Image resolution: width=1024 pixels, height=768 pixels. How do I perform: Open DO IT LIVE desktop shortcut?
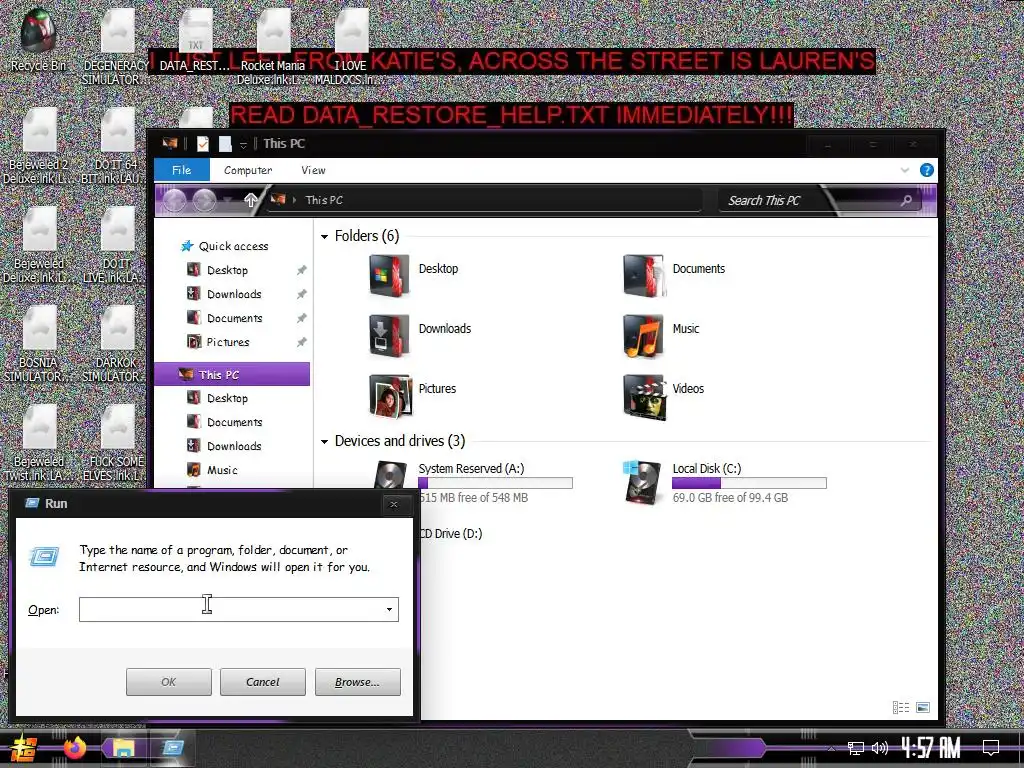click(116, 244)
